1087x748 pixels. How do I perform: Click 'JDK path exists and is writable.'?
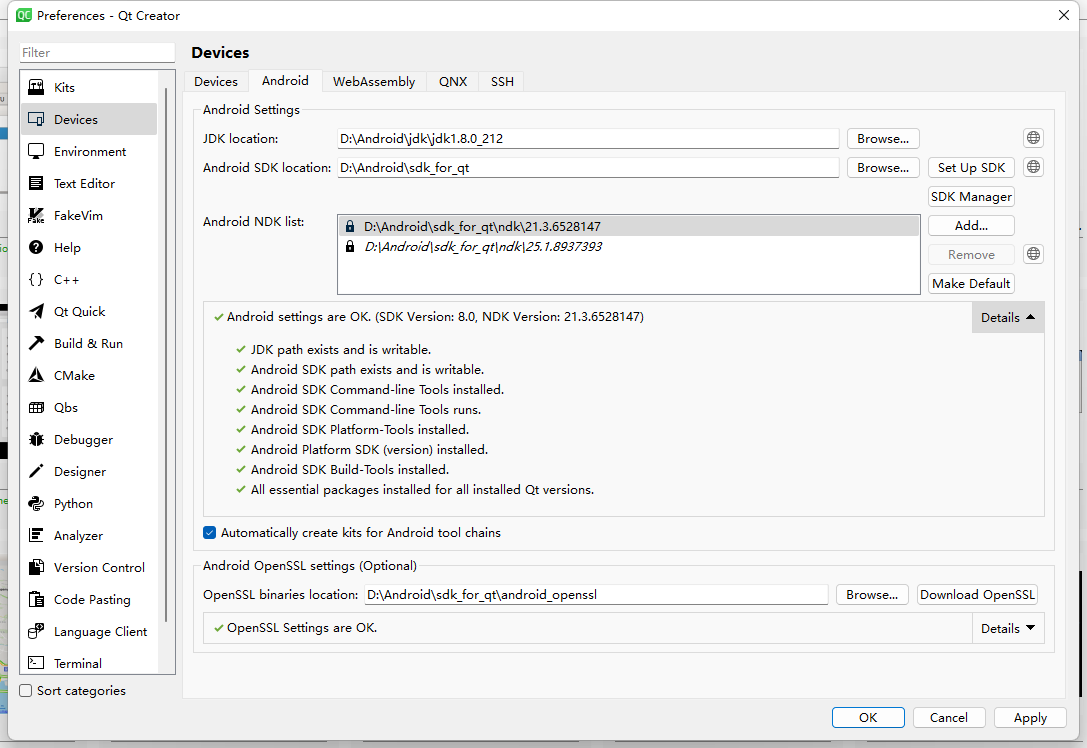coord(340,349)
